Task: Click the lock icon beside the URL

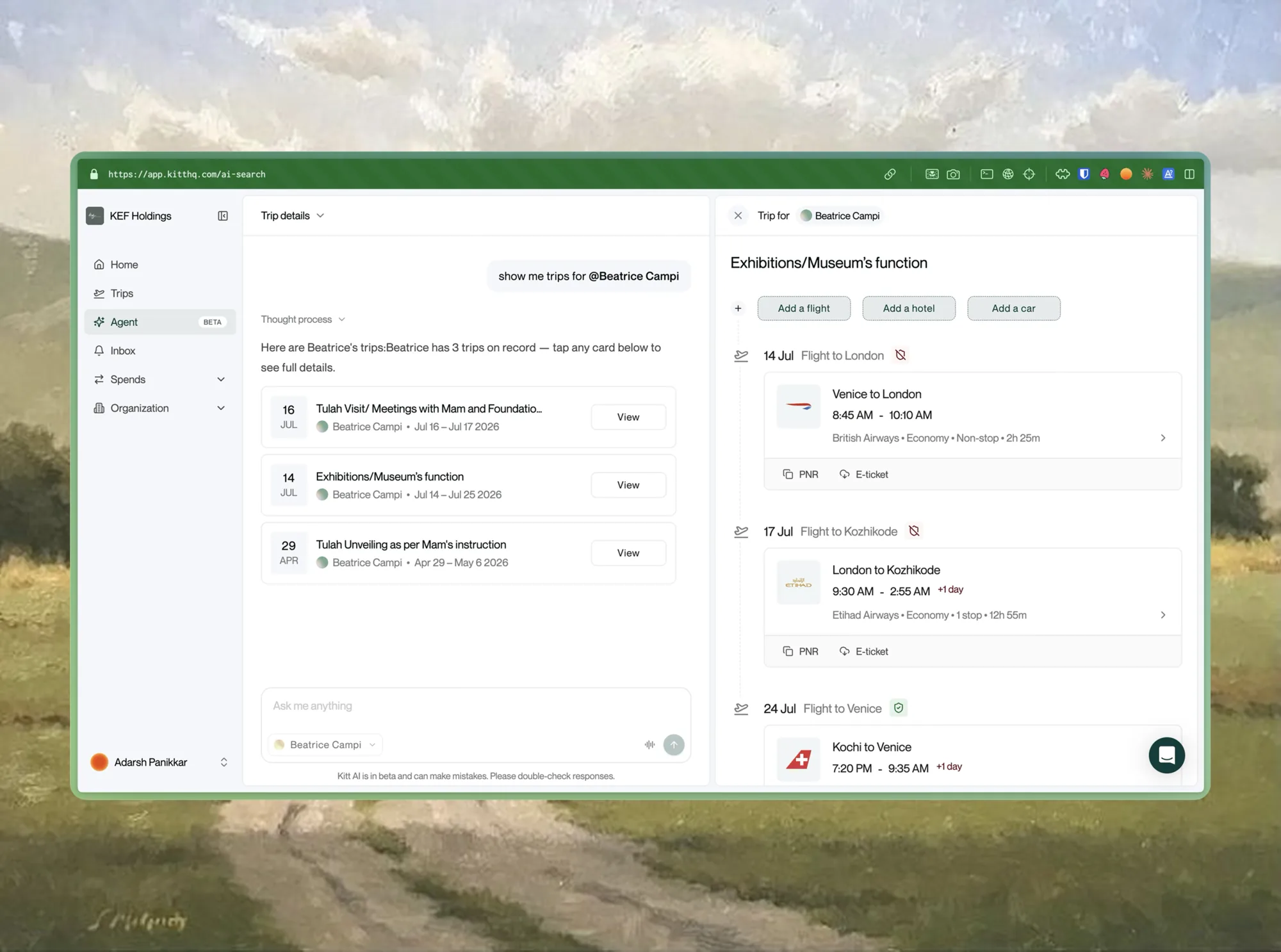Action: (x=94, y=174)
